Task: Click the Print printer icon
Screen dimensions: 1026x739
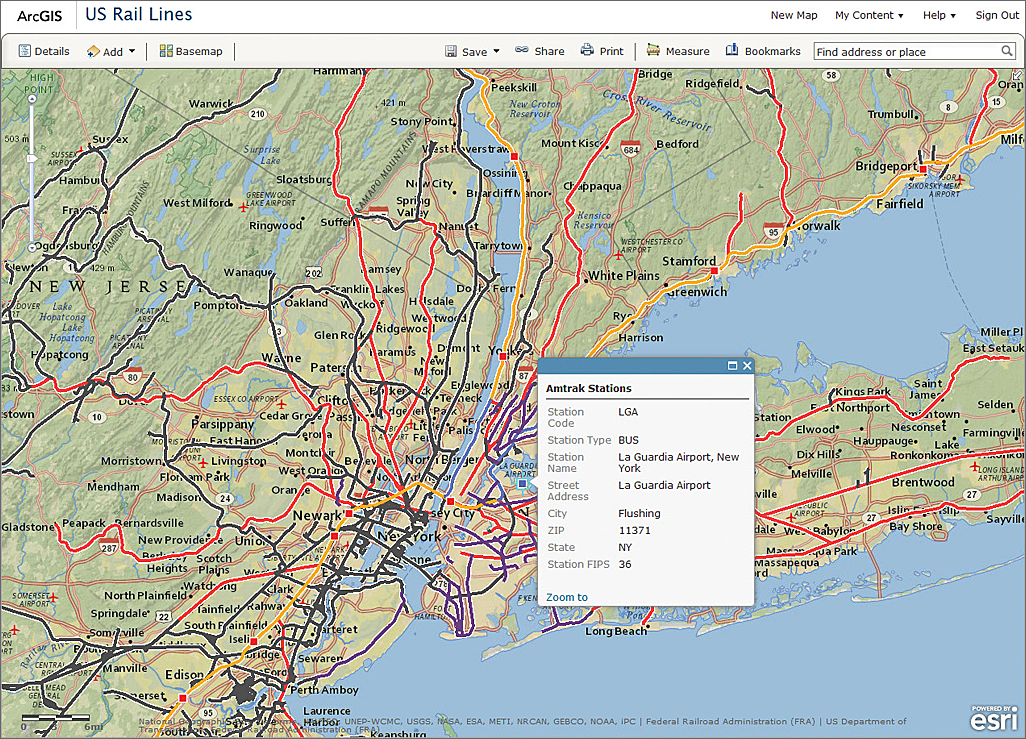Action: pos(587,50)
